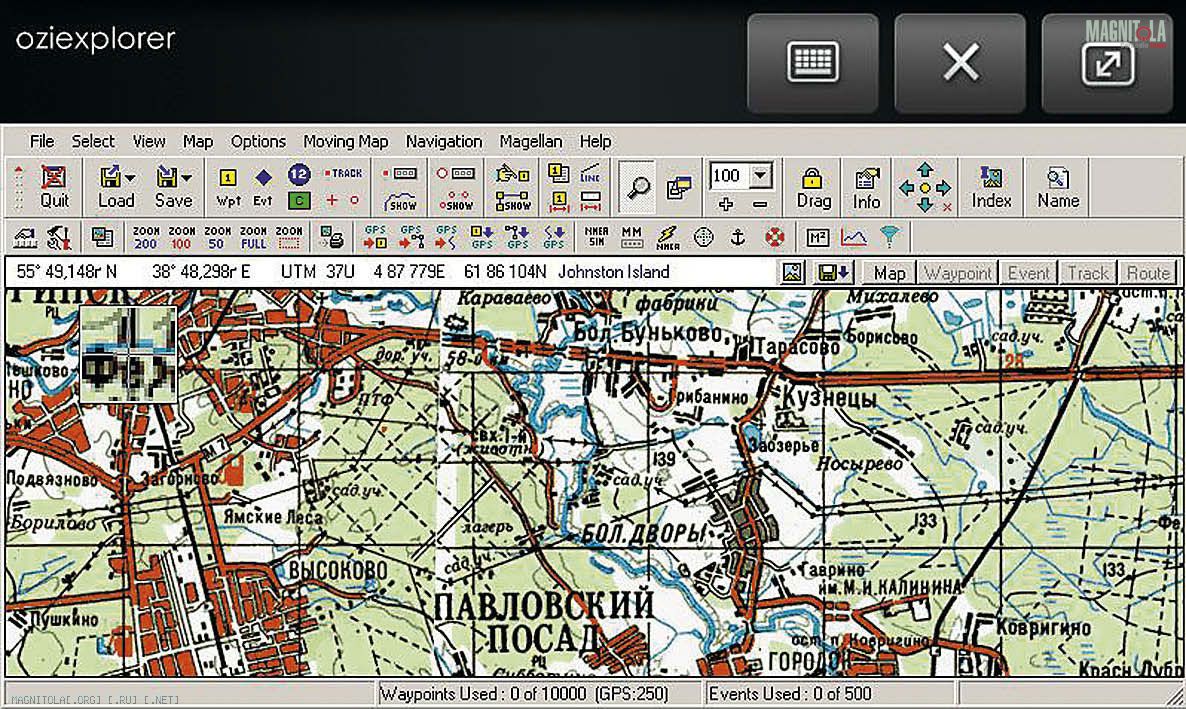The height and width of the screenshot is (709, 1186).
Task: Click the print map icon
Action: point(331,237)
